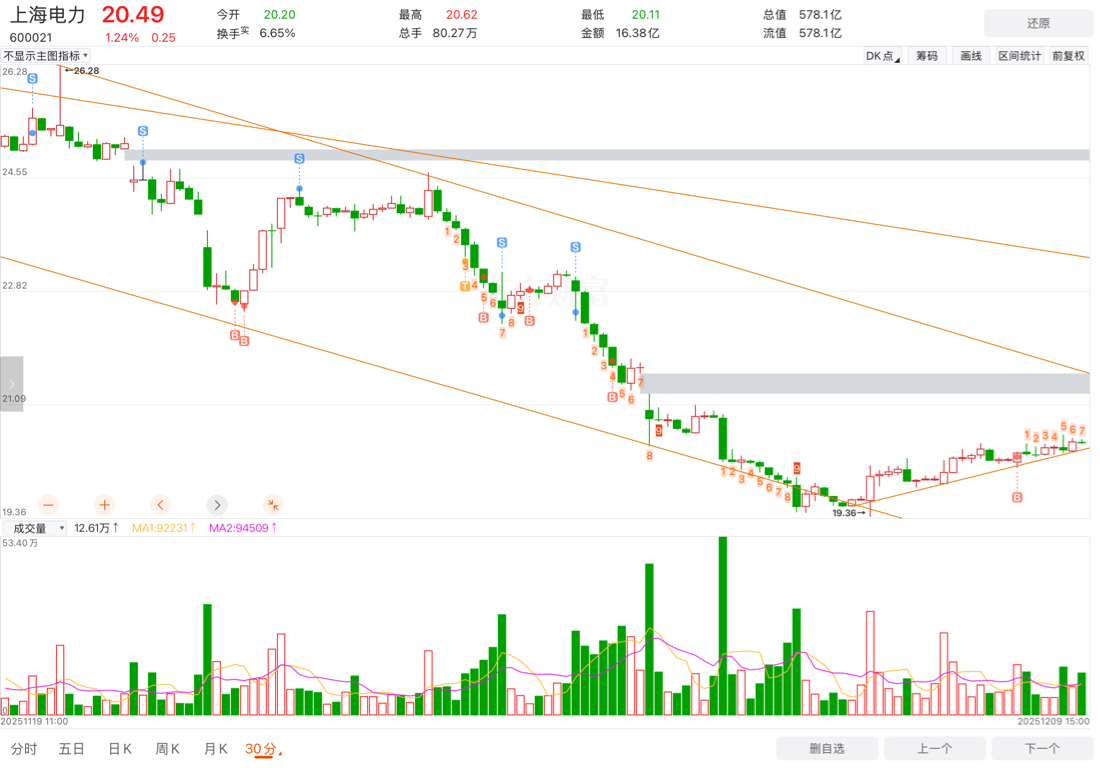
Task: Open 区间统计 range statistics
Action: [1020, 56]
